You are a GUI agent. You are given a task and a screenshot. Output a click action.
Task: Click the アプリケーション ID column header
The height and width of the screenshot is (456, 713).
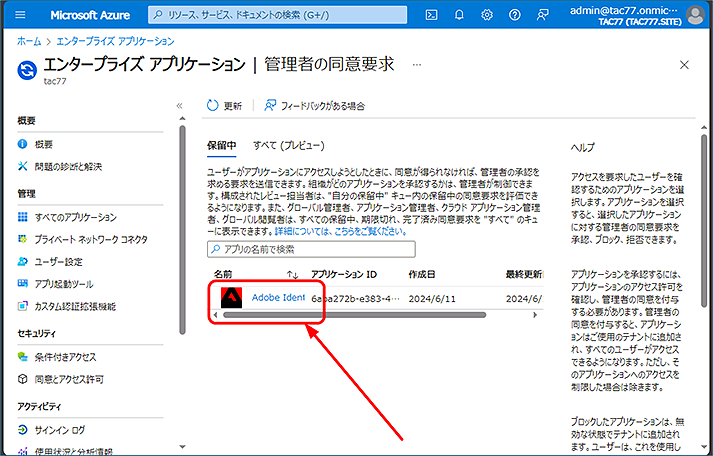pyautogui.click(x=344, y=275)
